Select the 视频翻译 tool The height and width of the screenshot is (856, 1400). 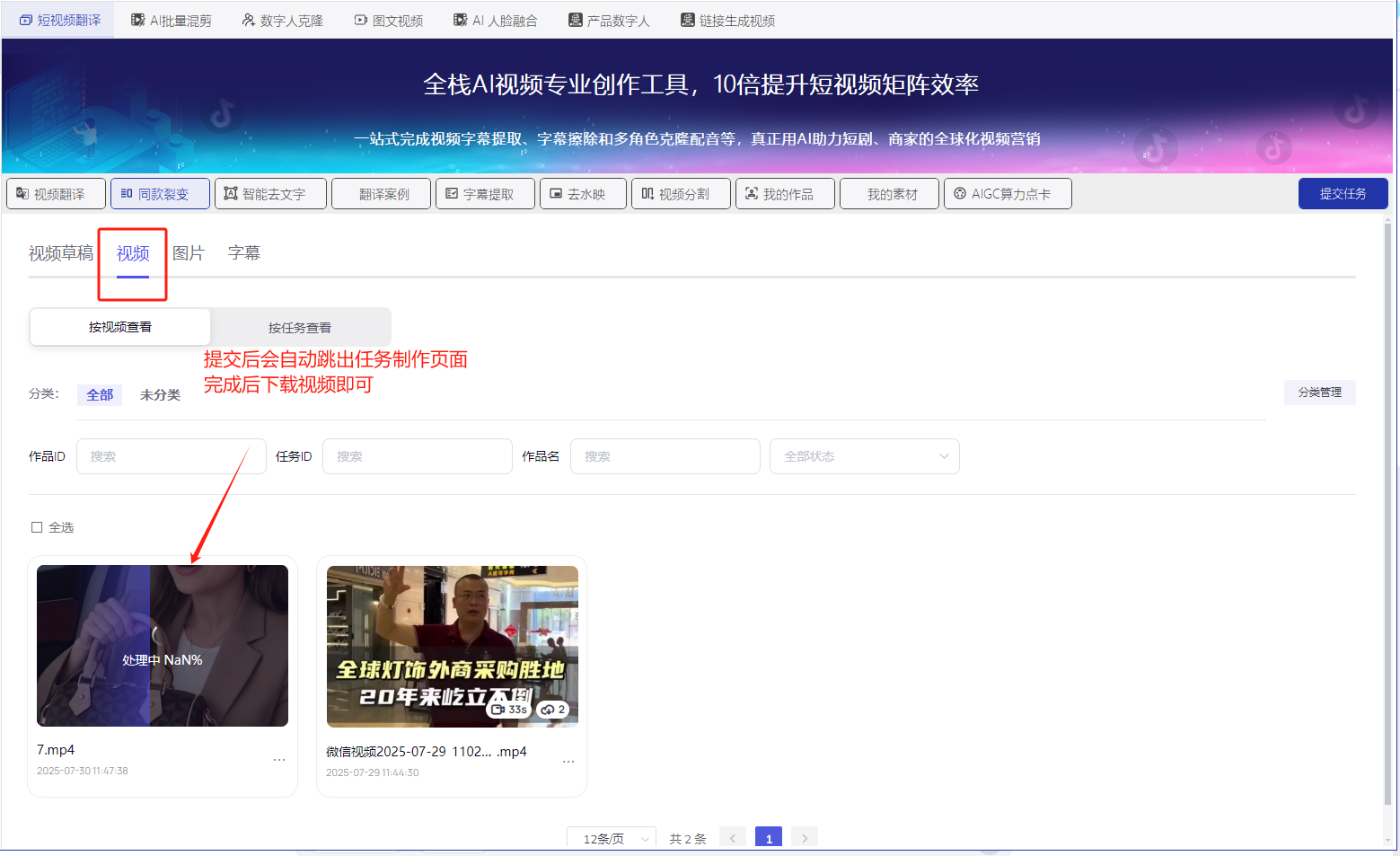pos(56,193)
